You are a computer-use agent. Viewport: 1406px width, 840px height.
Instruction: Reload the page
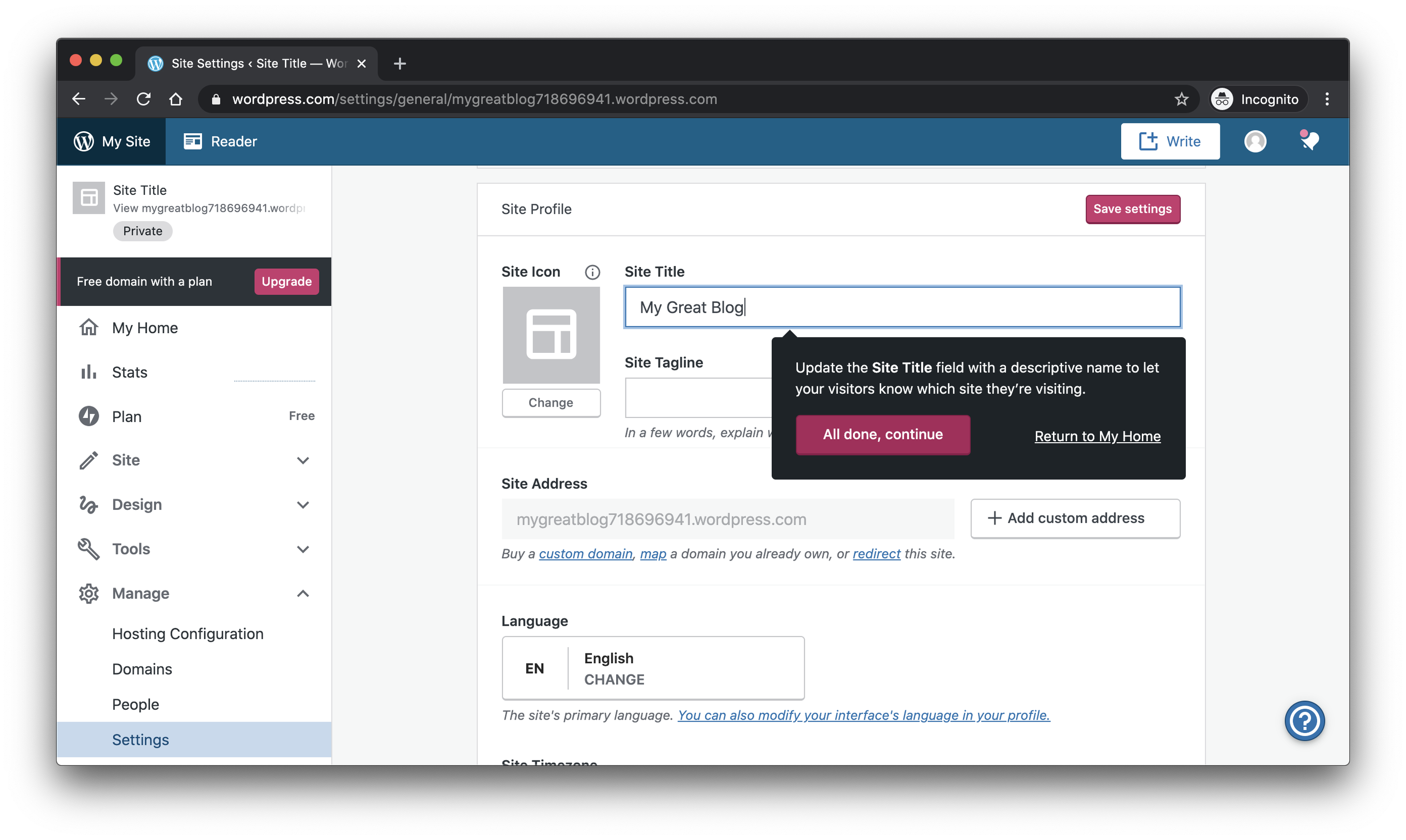[x=143, y=99]
